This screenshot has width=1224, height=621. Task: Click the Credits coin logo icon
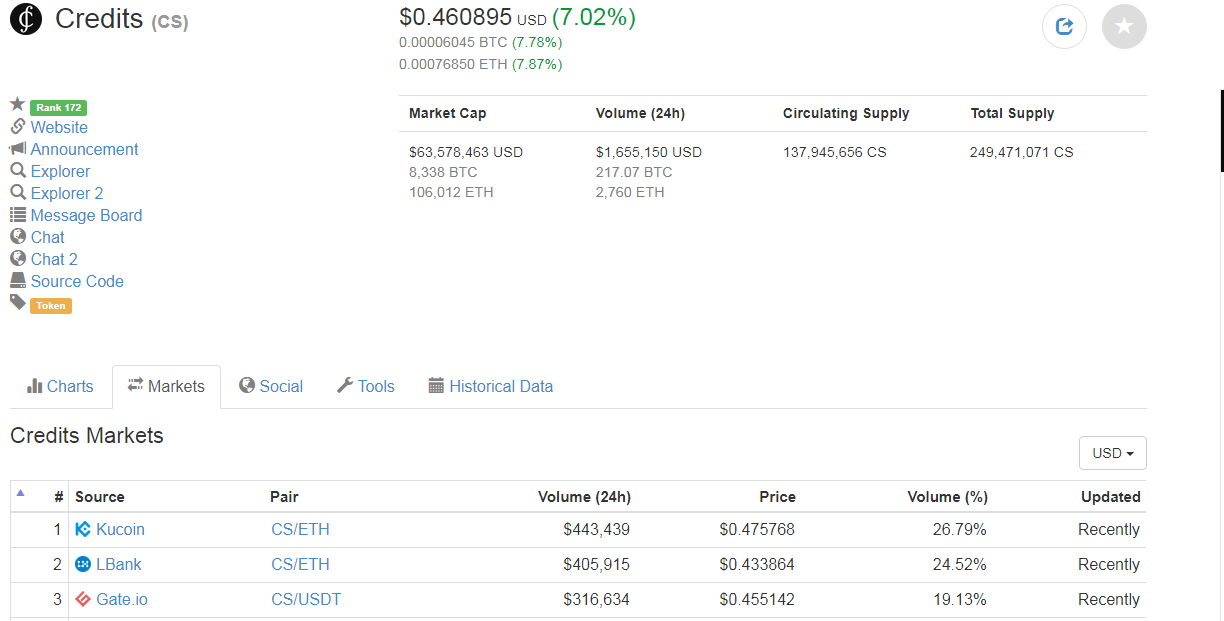tap(26, 19)
